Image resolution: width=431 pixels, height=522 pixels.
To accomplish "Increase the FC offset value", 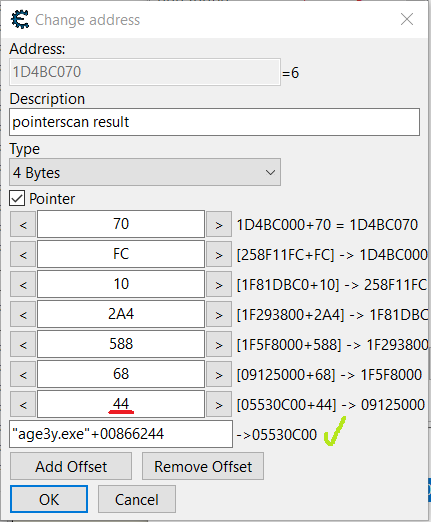I will click(219, 254).
